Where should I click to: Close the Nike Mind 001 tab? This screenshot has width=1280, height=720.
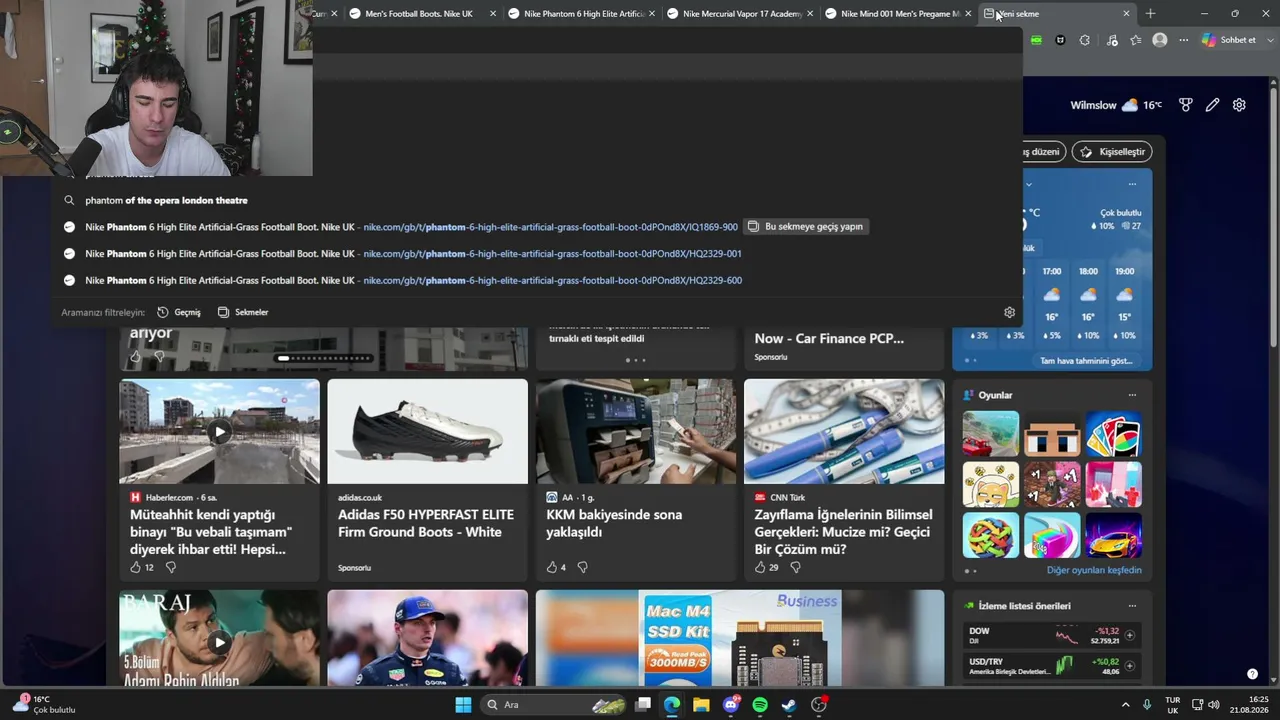click(x=967, y=14)
